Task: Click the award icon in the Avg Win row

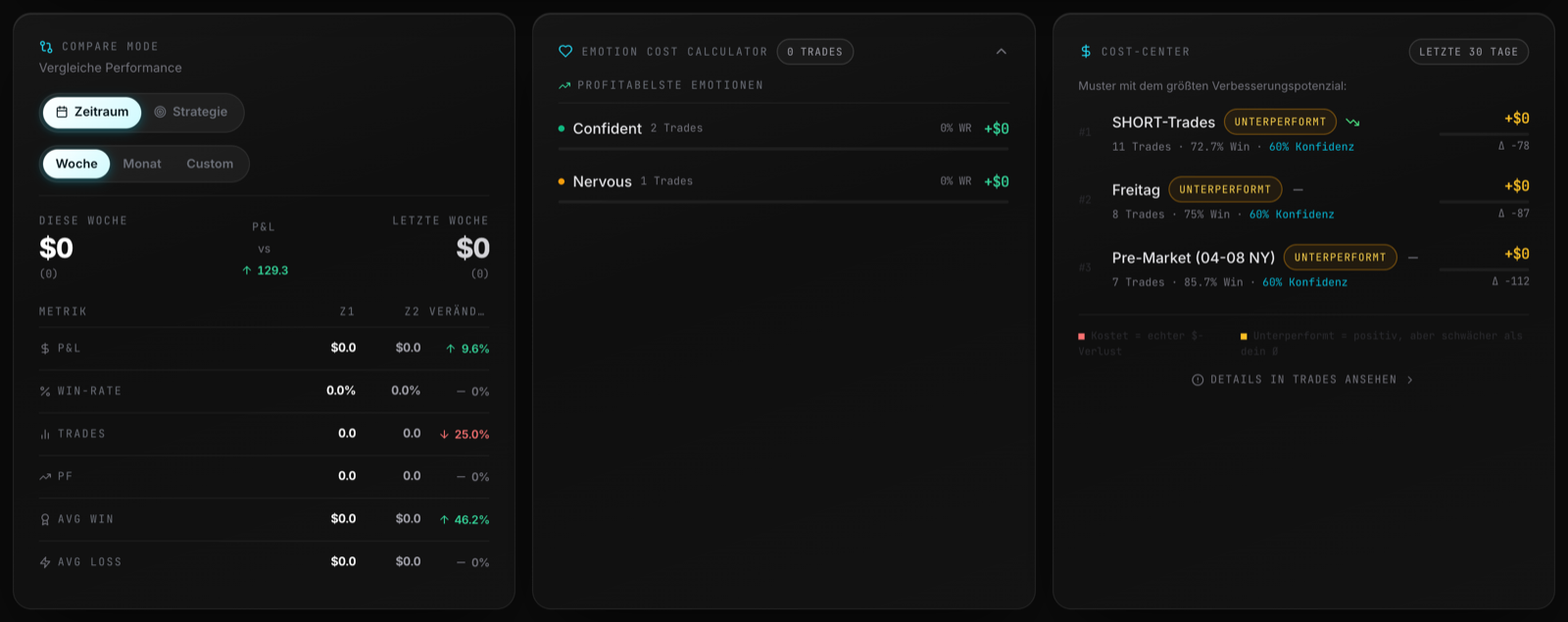Action: point(45,520)
